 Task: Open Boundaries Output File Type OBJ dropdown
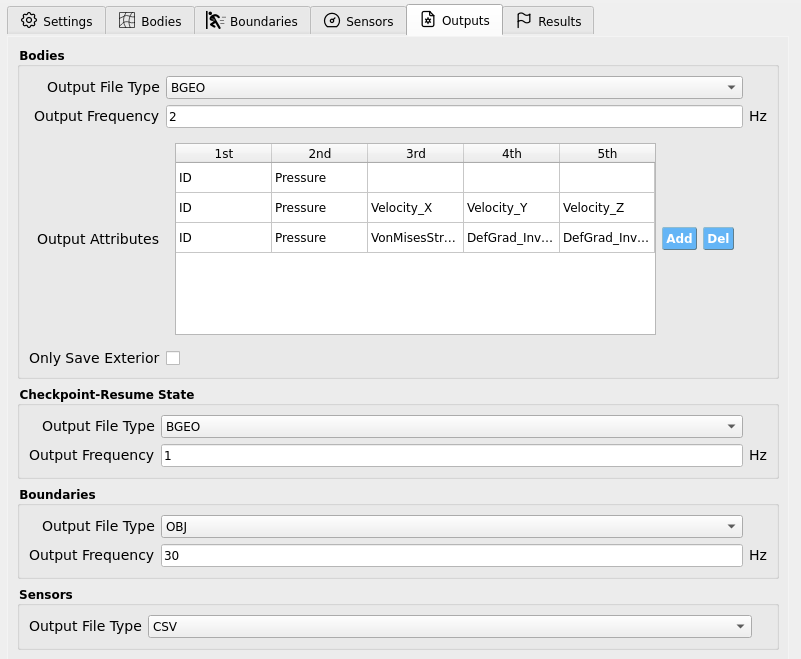(452, 527)
